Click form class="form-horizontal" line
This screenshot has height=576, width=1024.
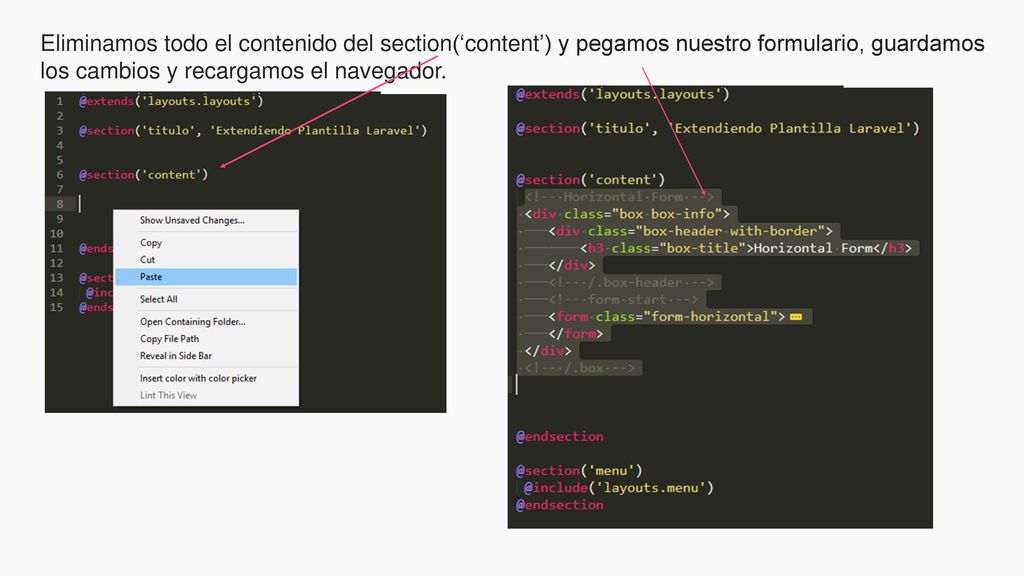pyautogui.click(x=667, y=316)
